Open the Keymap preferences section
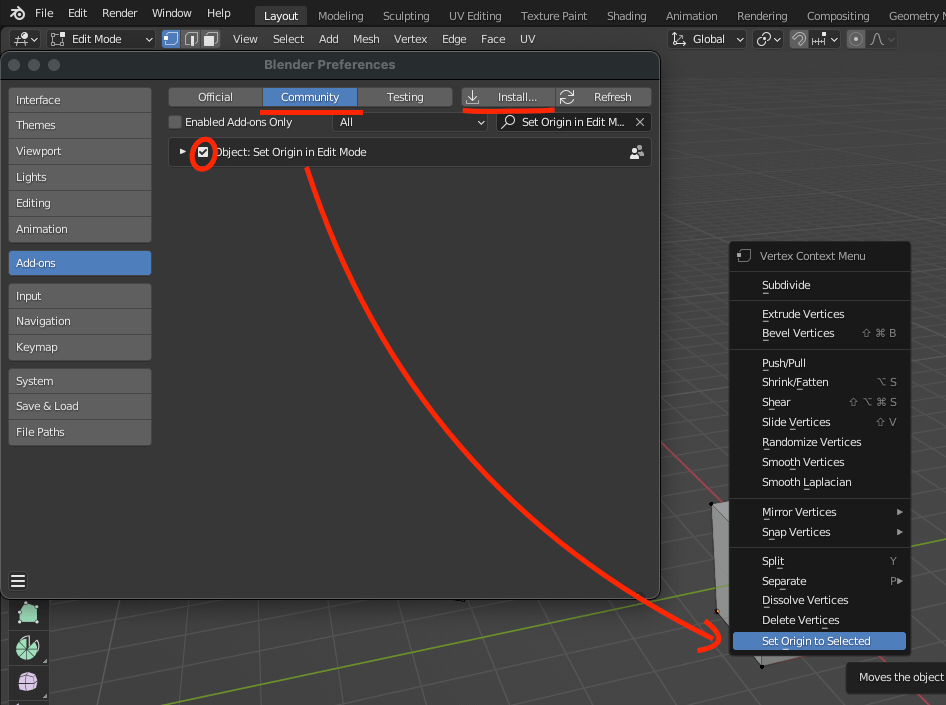This screenshot has width=946, height=705. (80, 347)
